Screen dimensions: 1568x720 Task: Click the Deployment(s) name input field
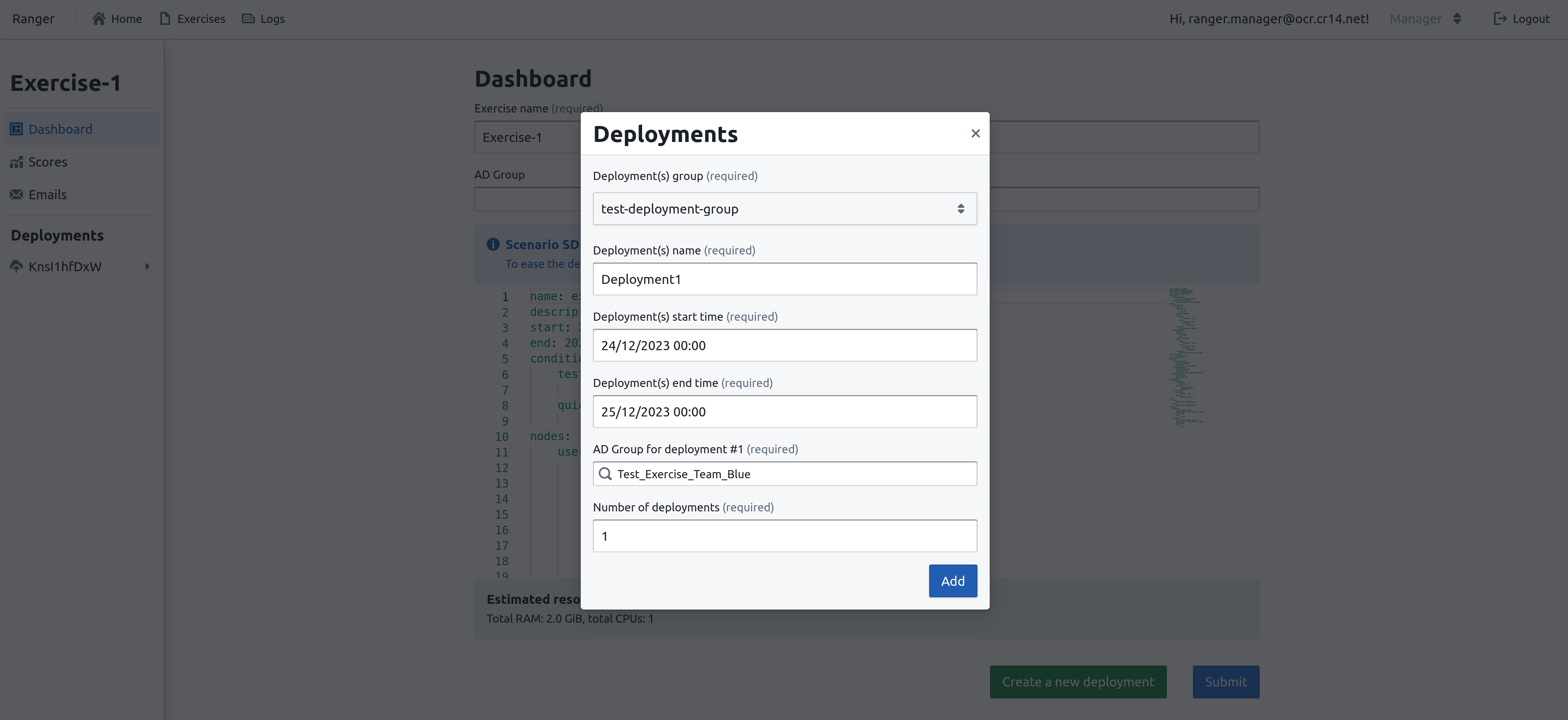[x=784, y=279]
